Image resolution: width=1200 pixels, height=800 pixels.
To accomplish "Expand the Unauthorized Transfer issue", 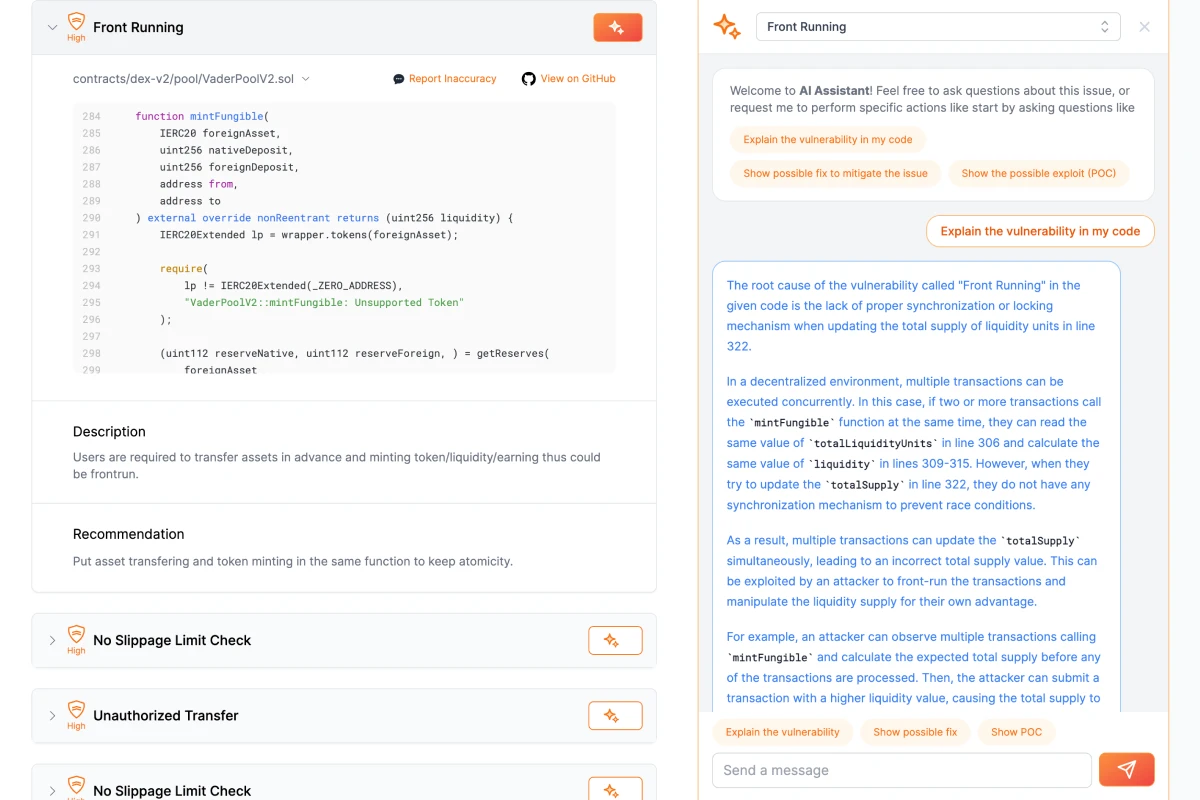I will pos(53,716).
